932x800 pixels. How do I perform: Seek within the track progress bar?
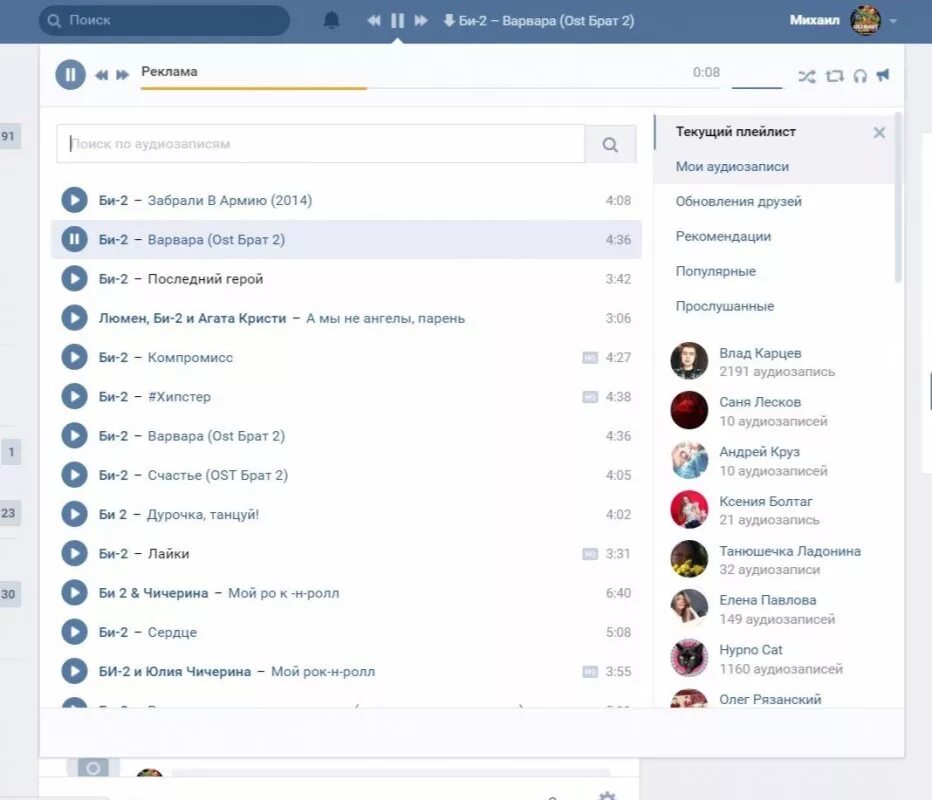430,88
